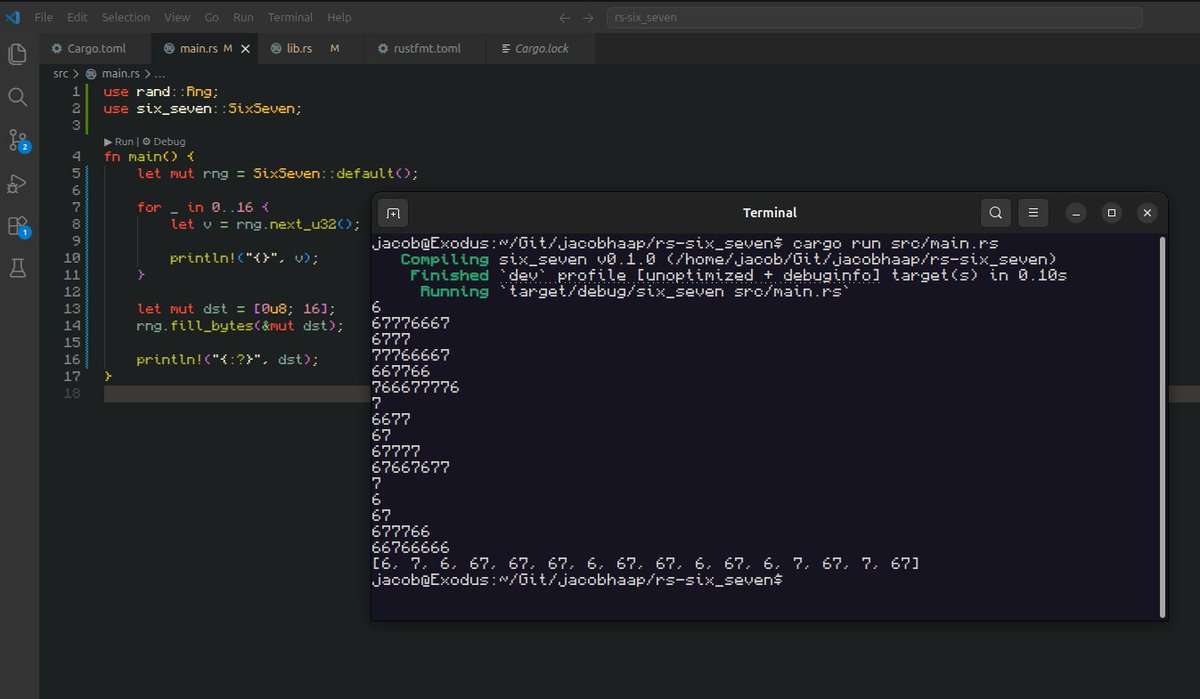Minimize the Terminal window
This screenshot has height=699, width=1200.
(x=1076, y=213)
